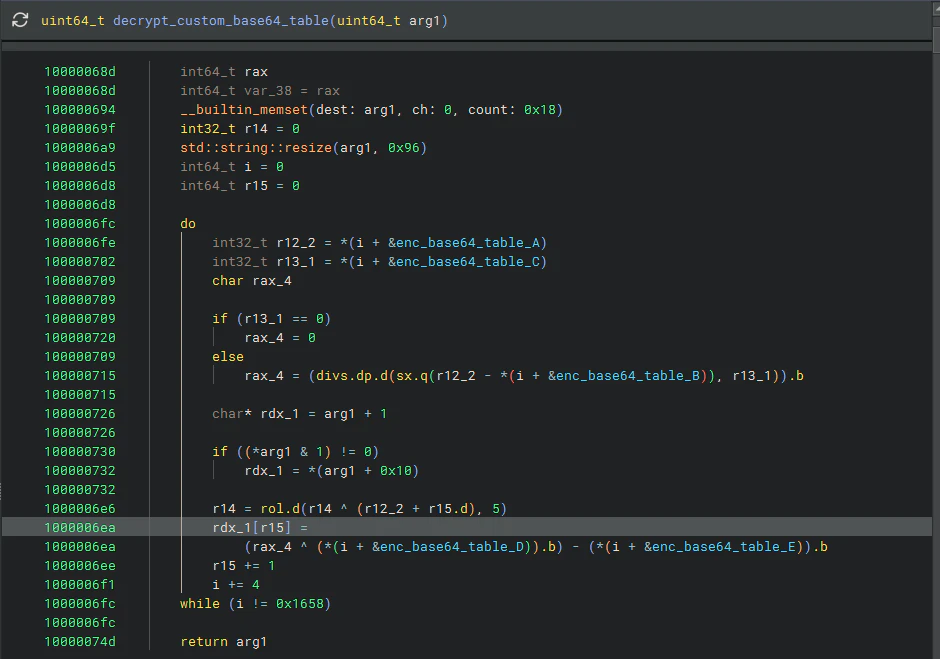This screenshot has height=659, width=940.
Task: Click the 'rdx_1 = *(arg1 + 0x10)' assignment
Action: pos(332,471)
